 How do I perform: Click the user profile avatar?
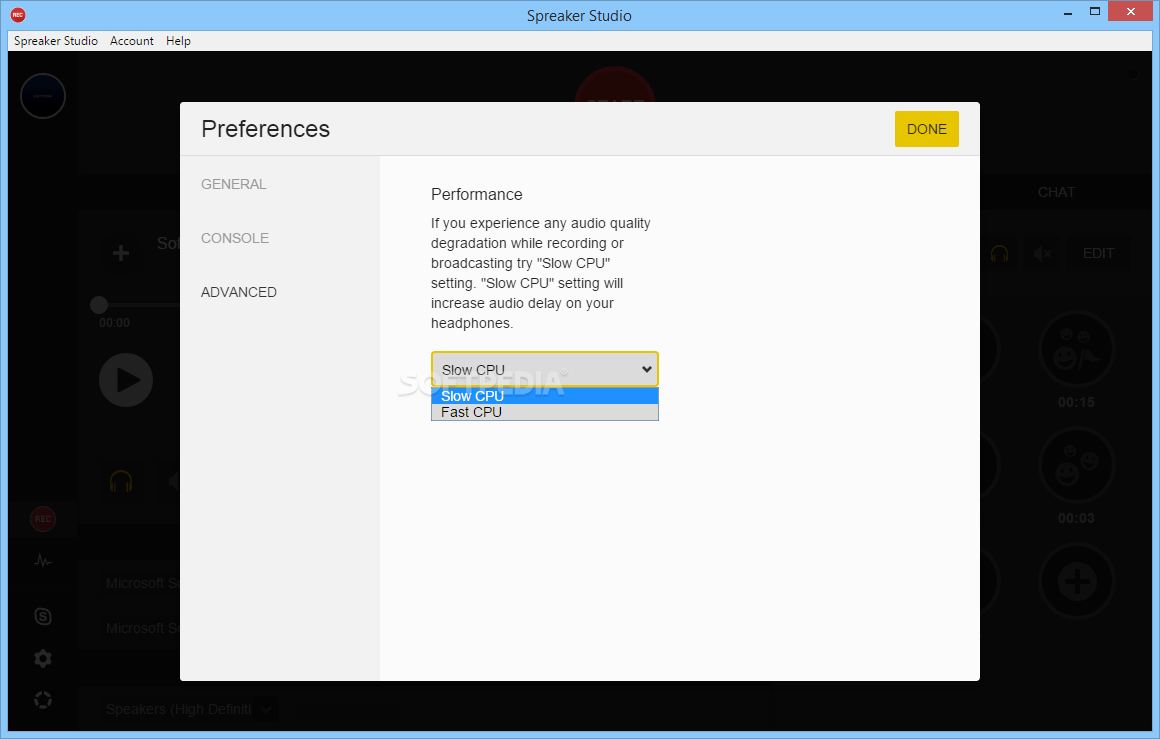click(43, 96)
